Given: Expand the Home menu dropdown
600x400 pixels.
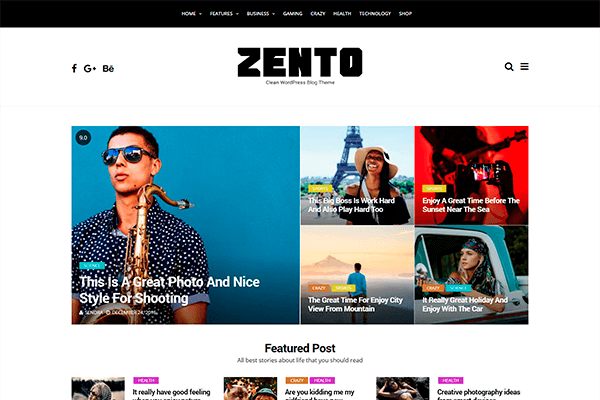Looking at the screenshot, I should tap(191, 14).
